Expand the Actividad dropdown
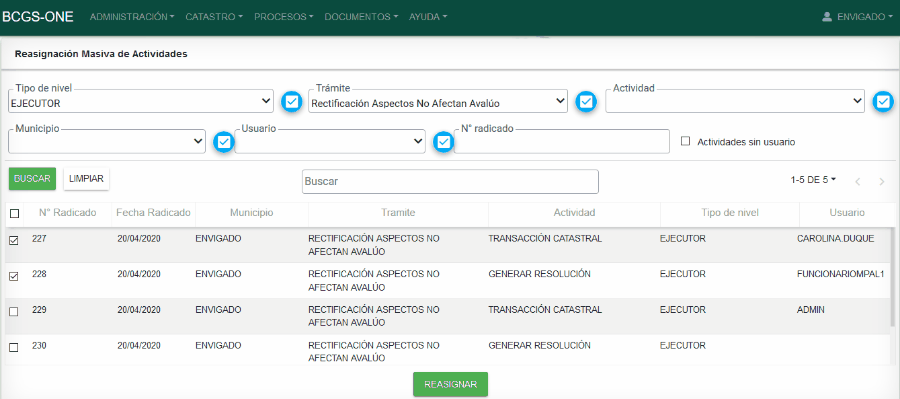 (x=735, y=102)
